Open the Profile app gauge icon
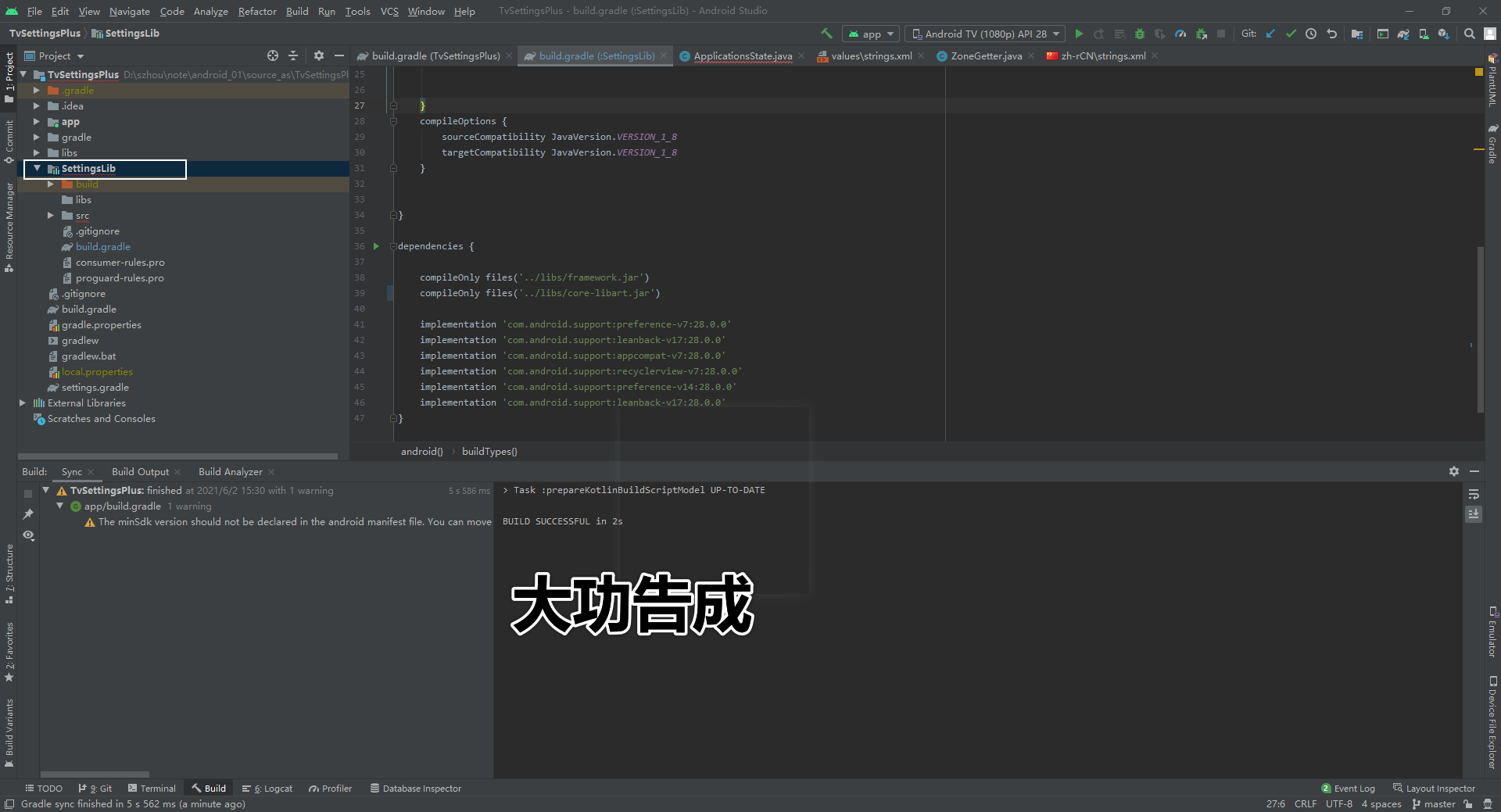Viewport: 1501px width, 812px height. click(x=1180, y=34)
